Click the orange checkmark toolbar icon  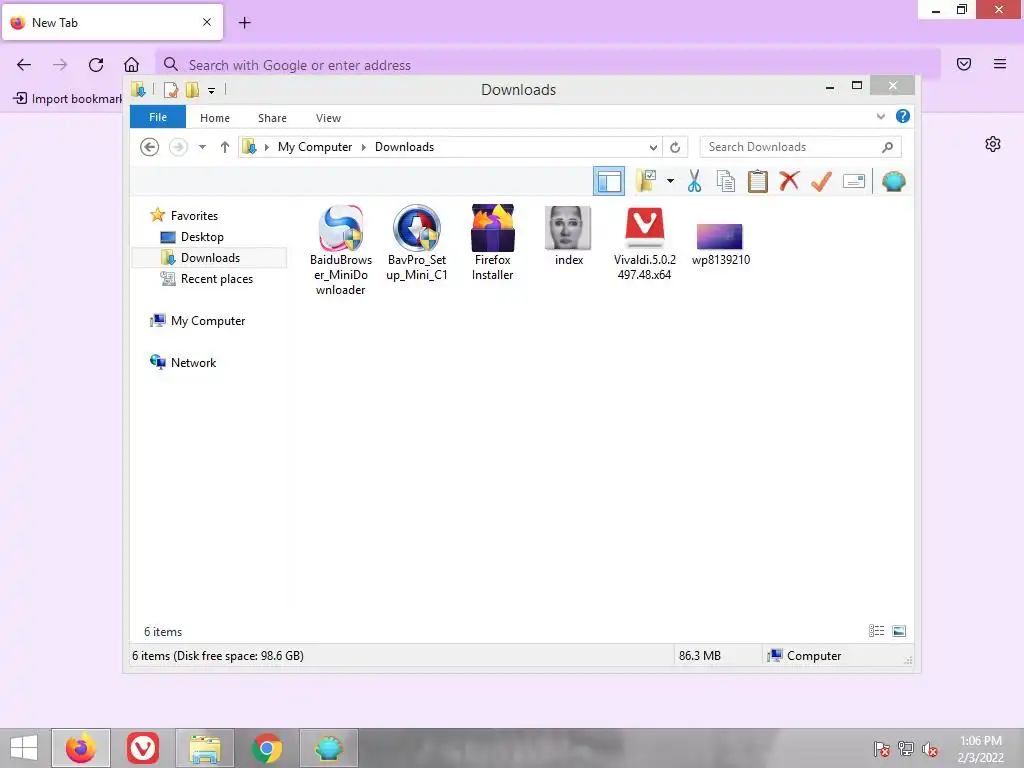[822, 181]
